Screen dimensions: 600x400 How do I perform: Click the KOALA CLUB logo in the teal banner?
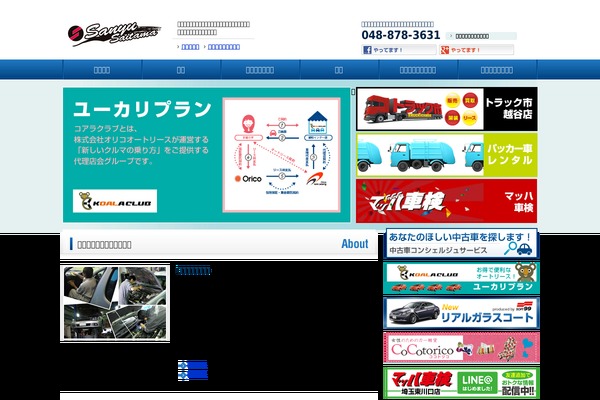tap(115, 201)
